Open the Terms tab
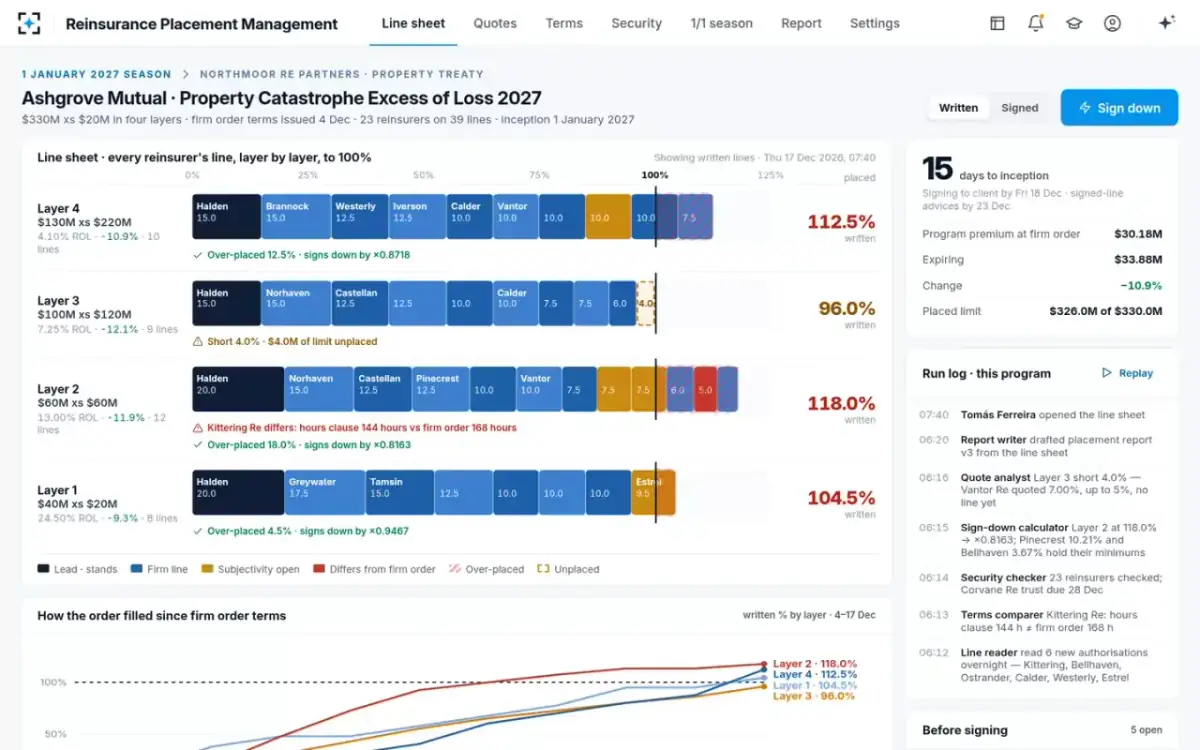Image resolution: width=1200 pixels, height=750 pixels. 564,23
